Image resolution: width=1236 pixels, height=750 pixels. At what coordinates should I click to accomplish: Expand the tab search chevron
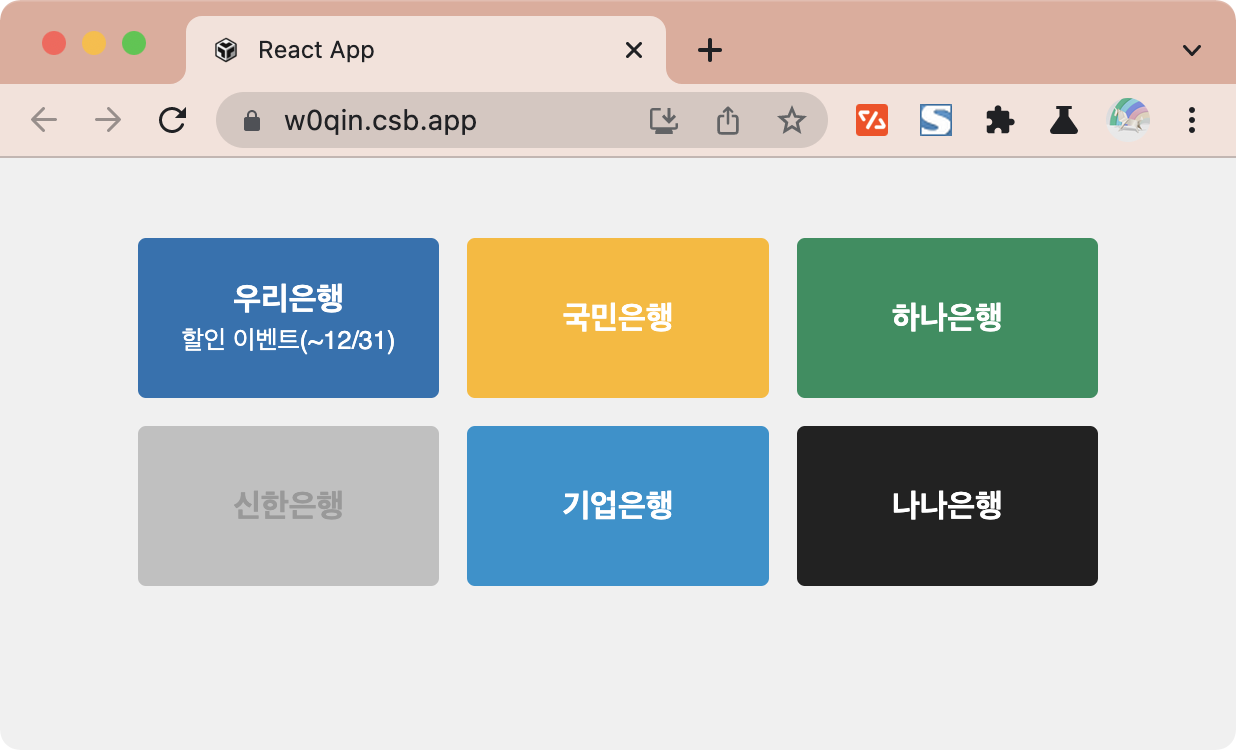(x=1192, y=50)
